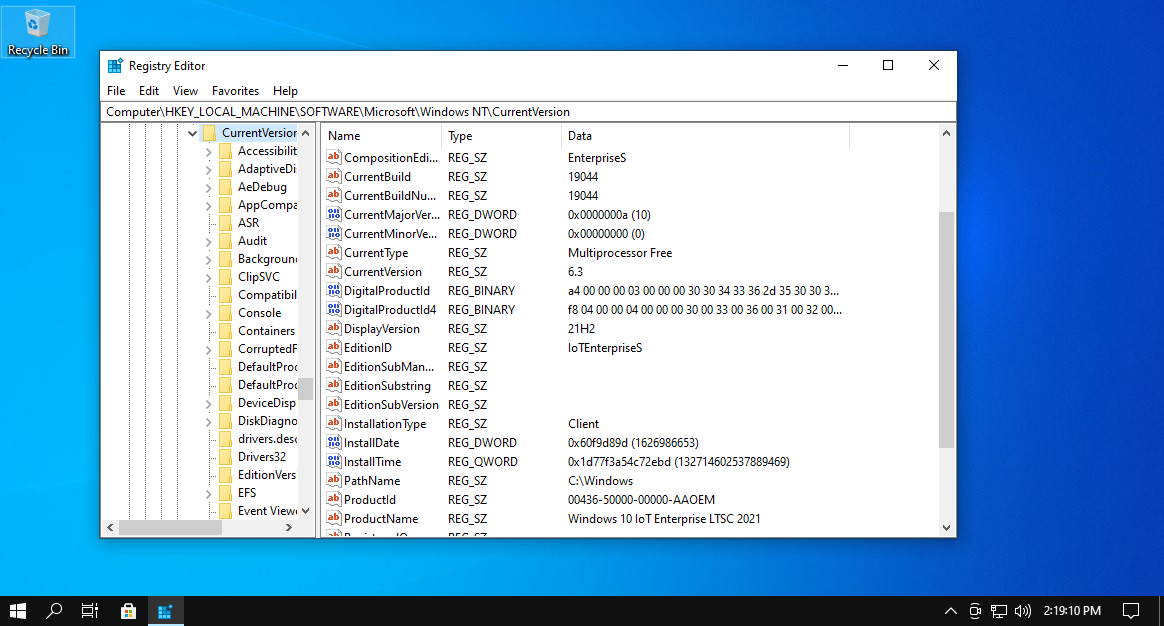
Task: Expand the Accessibility tree node
Action: point(209,151)
